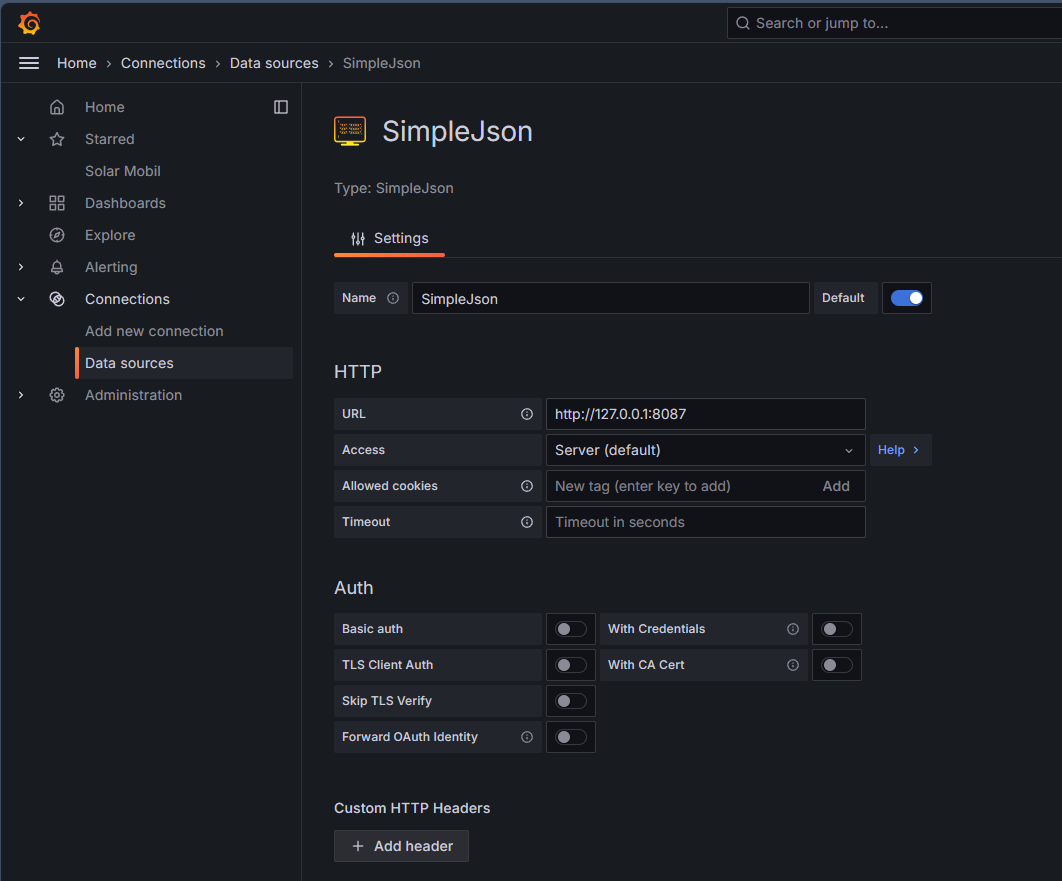1062x881 pixels.
Task: Open Data sources in the sidebar
Action: pos(129,363)
